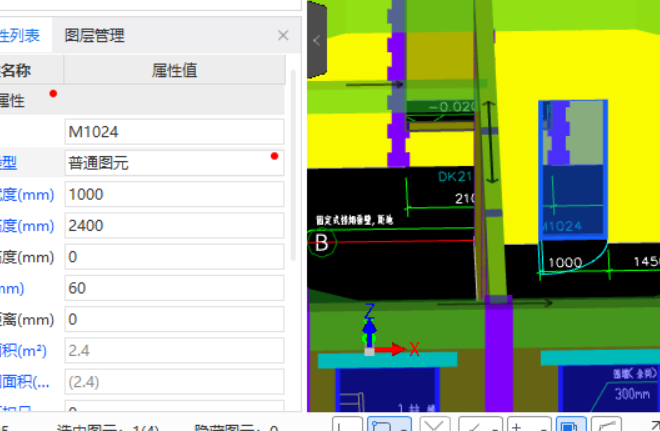This screenshot has height=431, width=660.
Task: Click the blue 面积(... label
Action: click(25, 382)
